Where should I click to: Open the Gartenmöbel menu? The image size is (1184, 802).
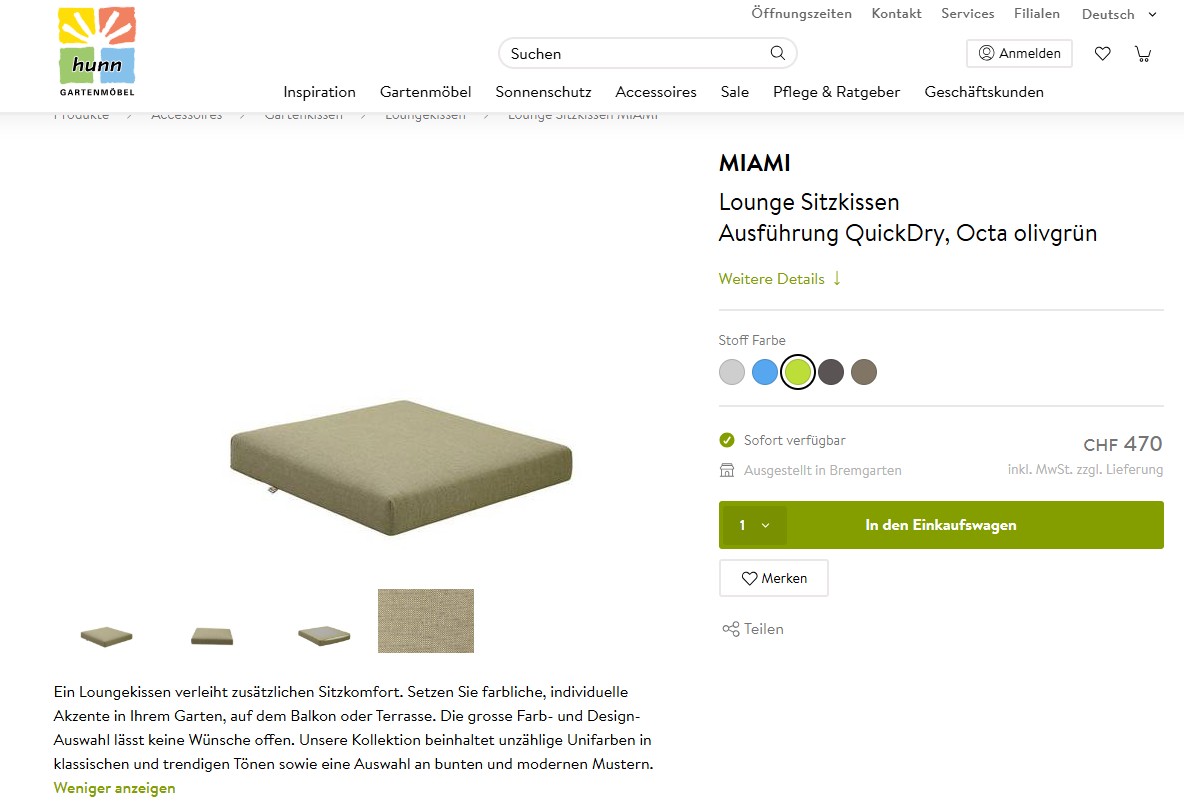425,92
